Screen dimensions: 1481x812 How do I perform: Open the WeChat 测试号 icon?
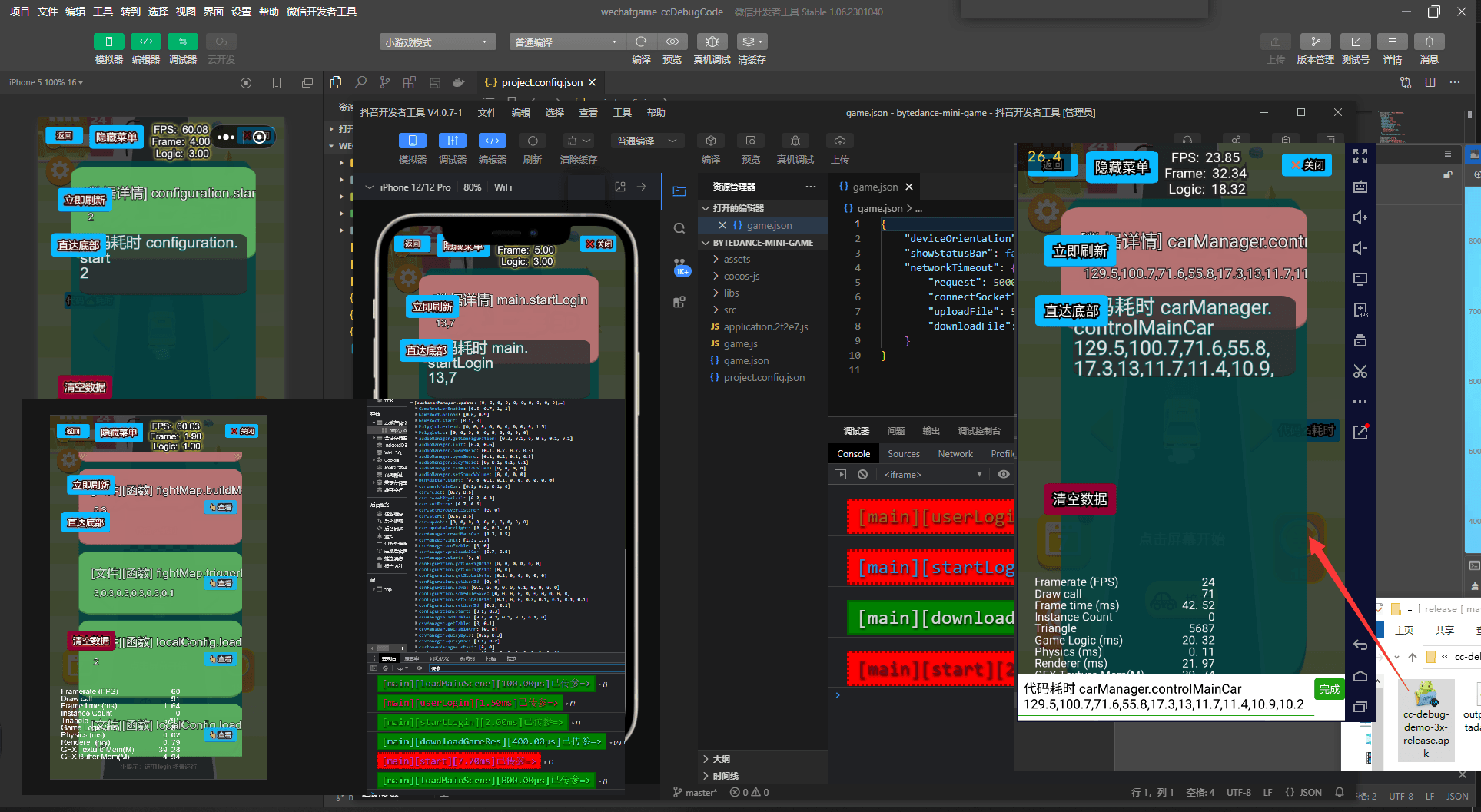1355,41
